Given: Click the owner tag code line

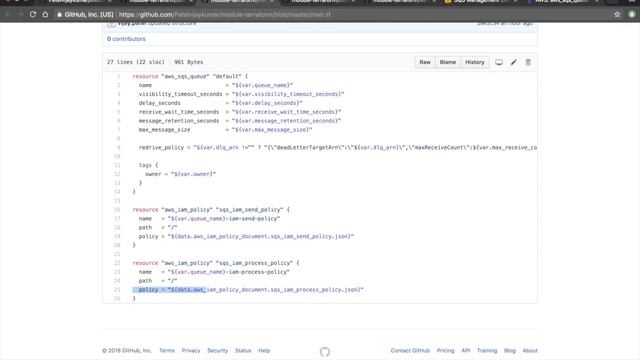Looking at the screenshot, I should point(180,174).
